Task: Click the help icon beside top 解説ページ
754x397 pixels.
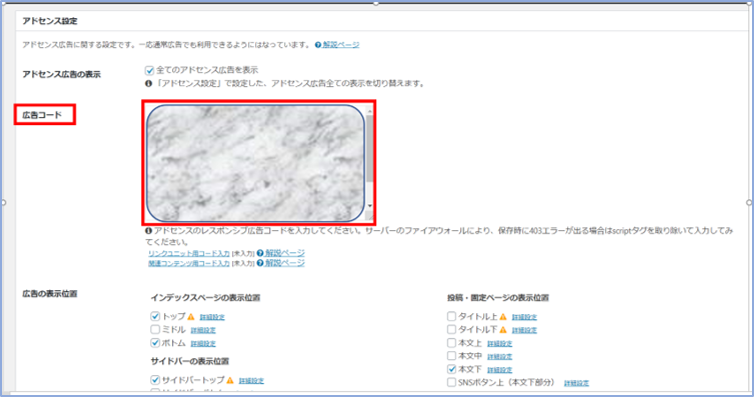Action: tap(318, 45)
